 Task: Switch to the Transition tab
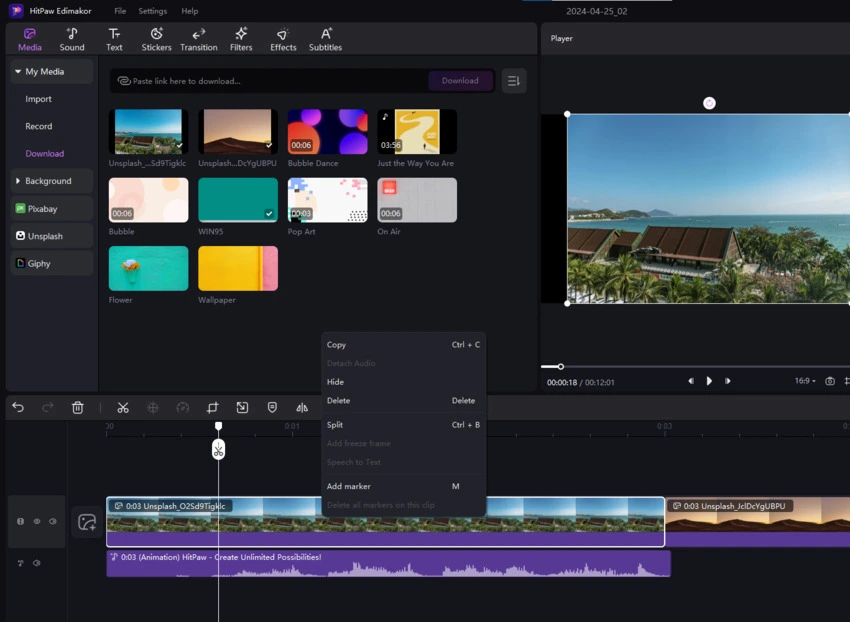pyautogui.click(x=199, y=39)
